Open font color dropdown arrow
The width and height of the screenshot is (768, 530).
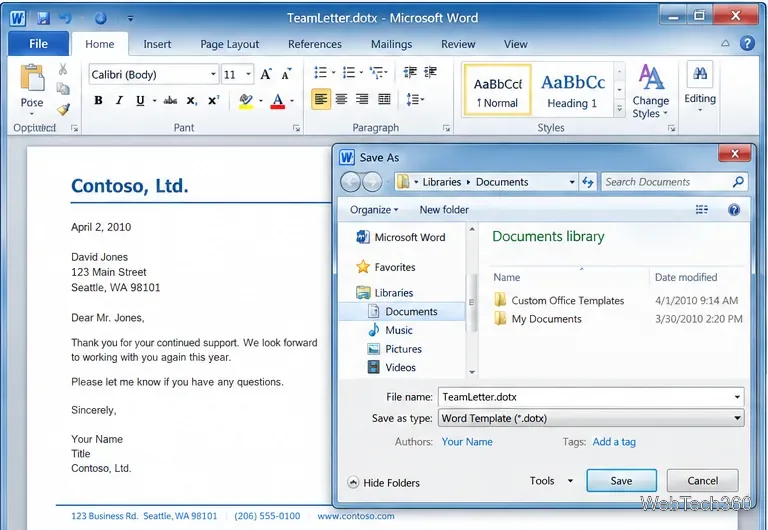click(x=292, y=101)
